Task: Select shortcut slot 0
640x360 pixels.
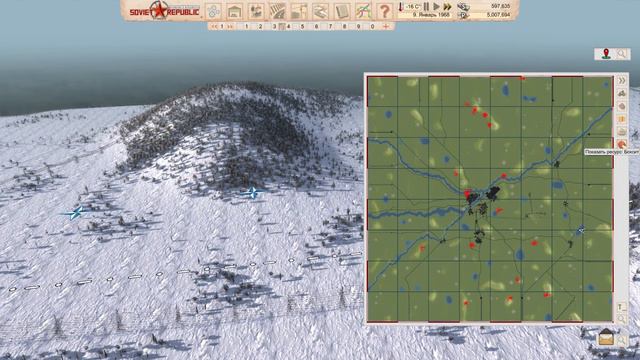Action: pyautogui.click(x=372, y=27)
